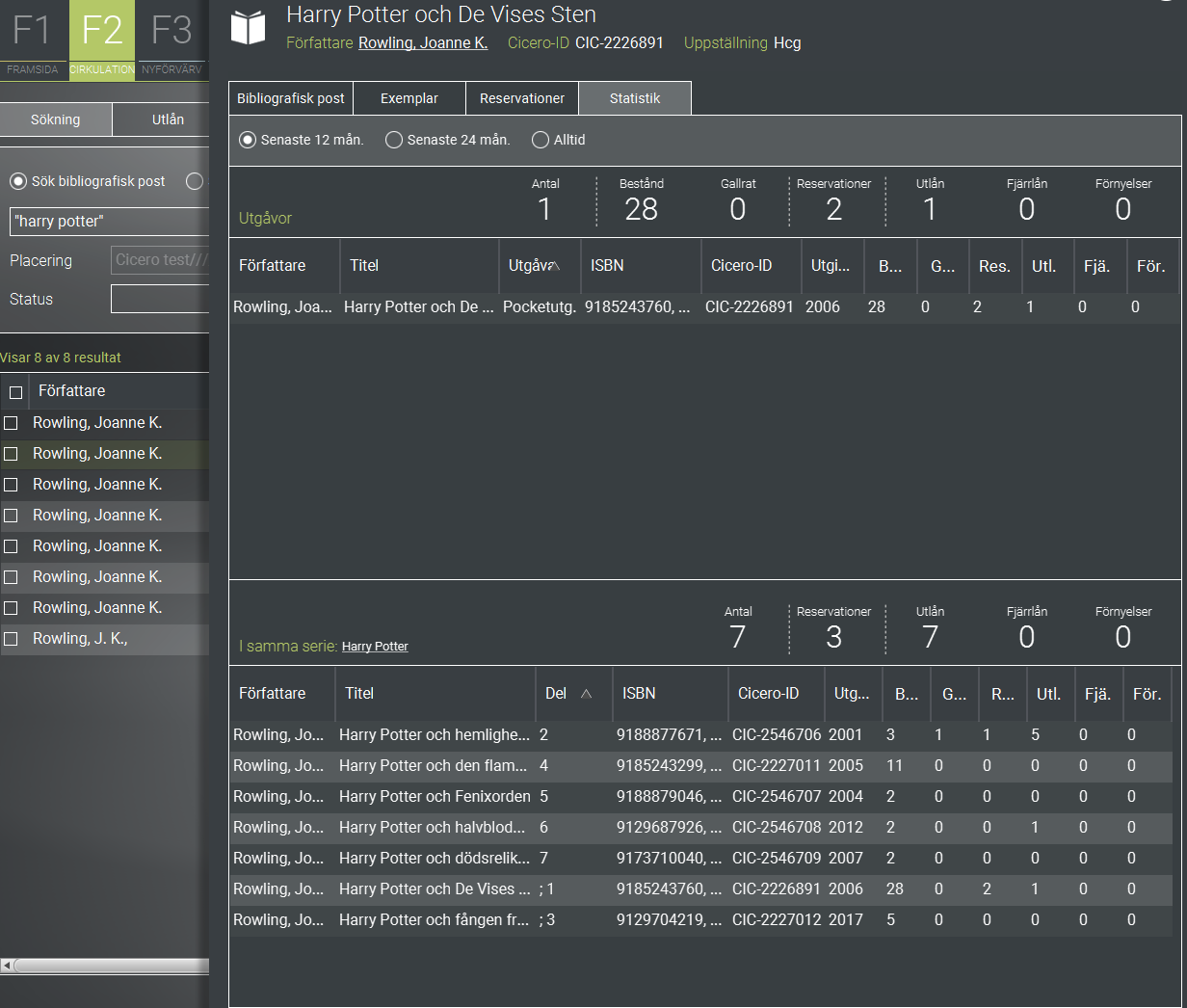The width and height of the screenshot is (1187, 1008).
Task: Click ISBN cell 9129704219
Action: [669, 919]
